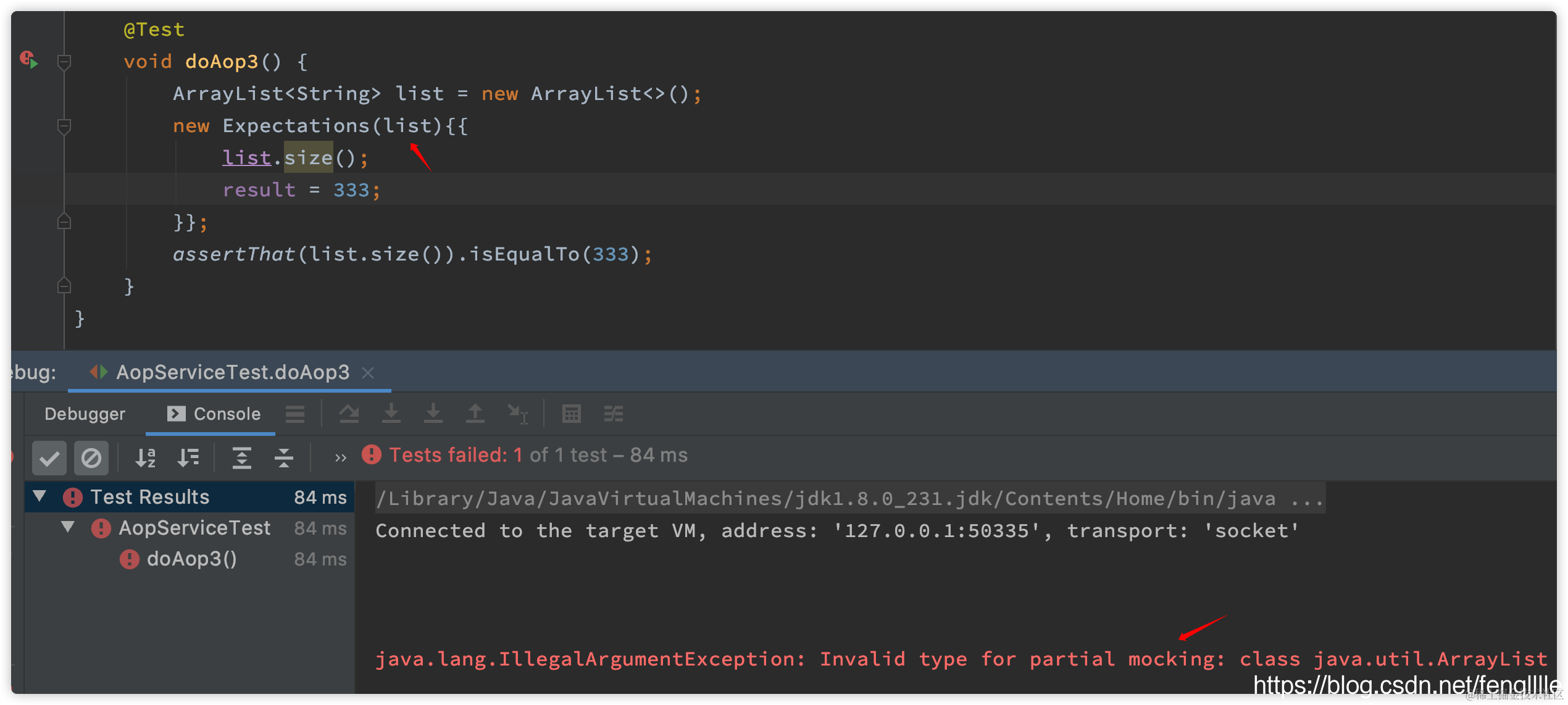This screenshot has height=705, width=1568.
Task: Collapse the AopServiceTest tree node
Action: [68, 527]
